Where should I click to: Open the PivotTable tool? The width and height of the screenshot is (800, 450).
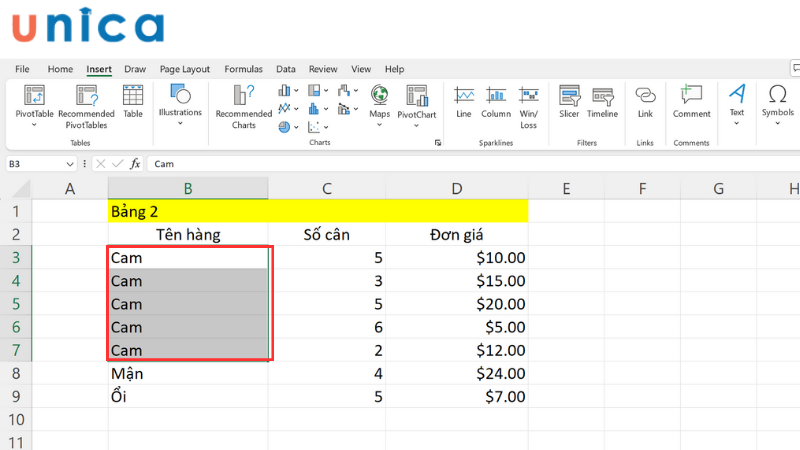[35, 104]
